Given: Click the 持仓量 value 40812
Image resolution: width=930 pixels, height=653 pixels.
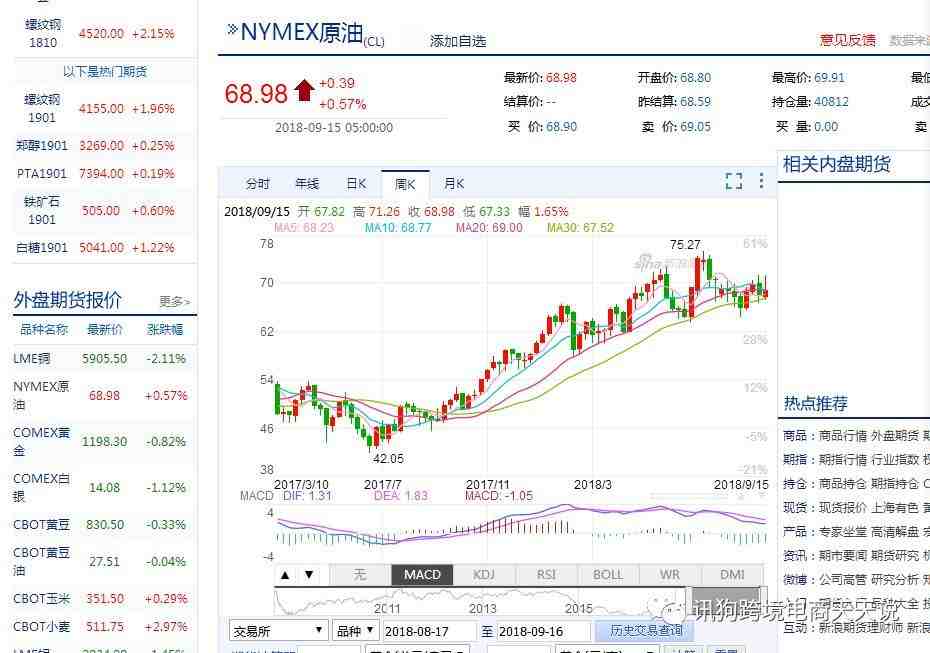Looking at the screenshot, I should 831,102.
